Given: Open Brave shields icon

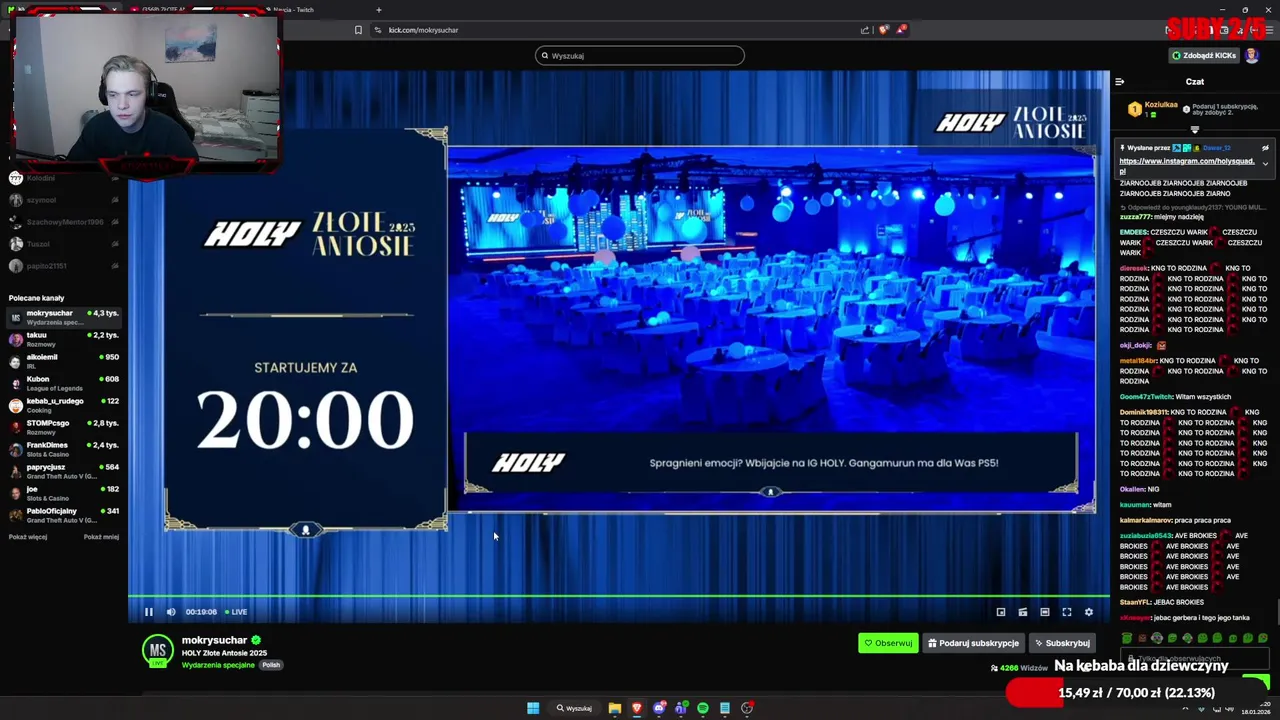Looking at the screenshot, I should tap(883, 30).
